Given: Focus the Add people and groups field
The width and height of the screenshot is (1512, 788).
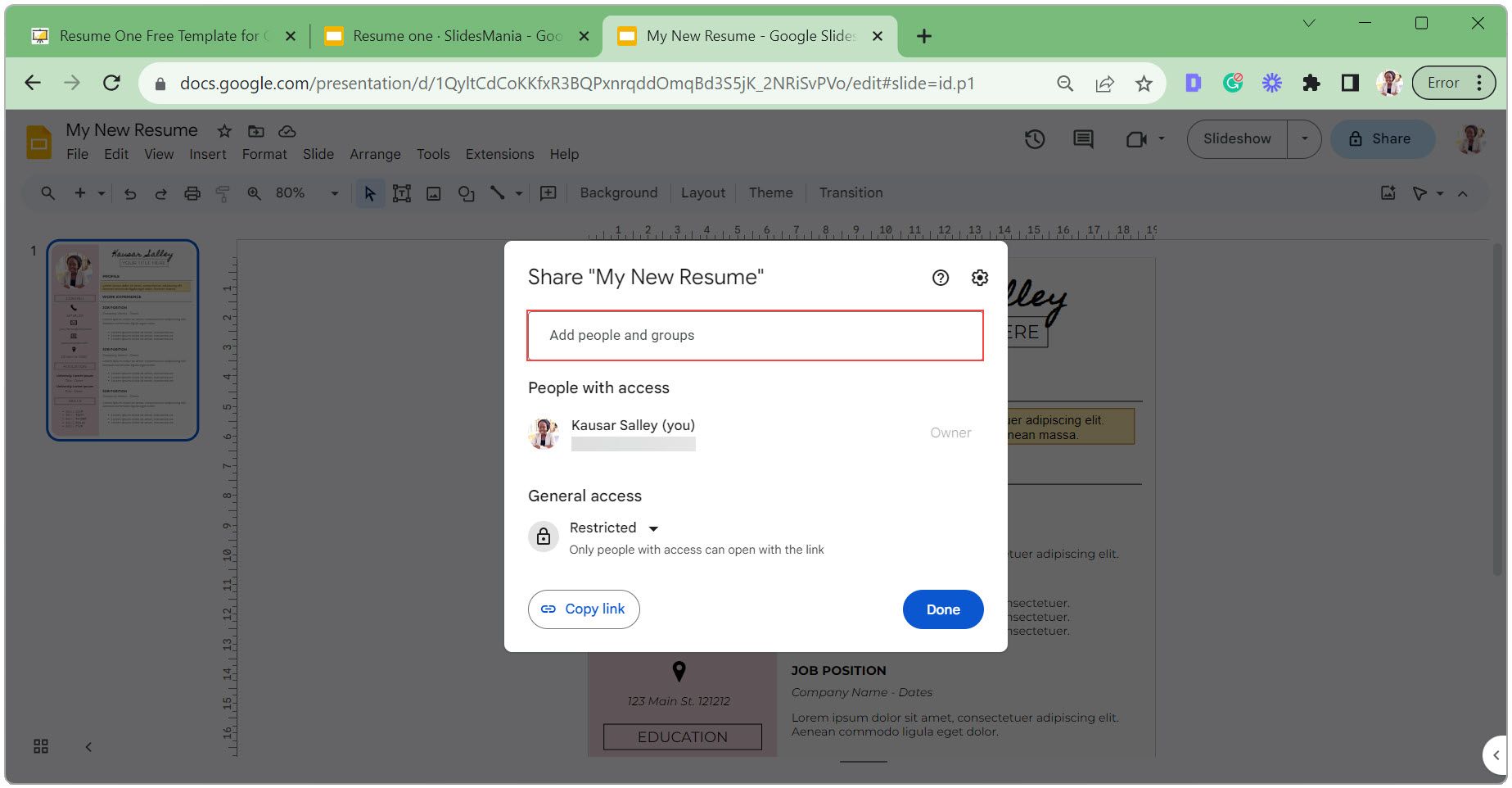Looking at the screenshot, I should point(756,336).
